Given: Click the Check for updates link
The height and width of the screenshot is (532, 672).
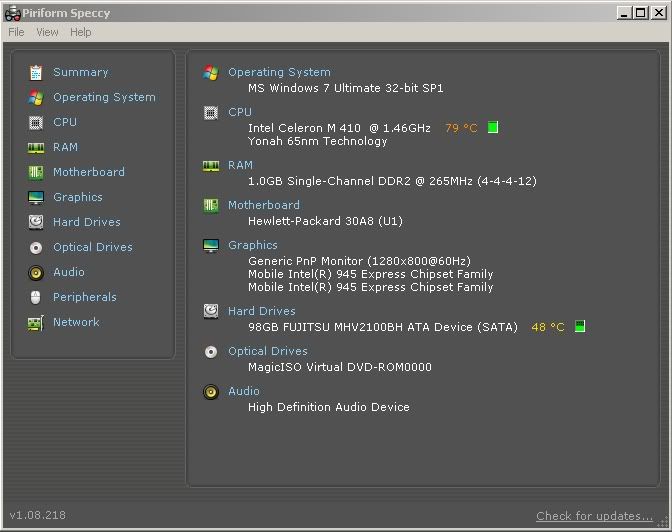Looking at the screenshot, I should [x=594, y=516].
